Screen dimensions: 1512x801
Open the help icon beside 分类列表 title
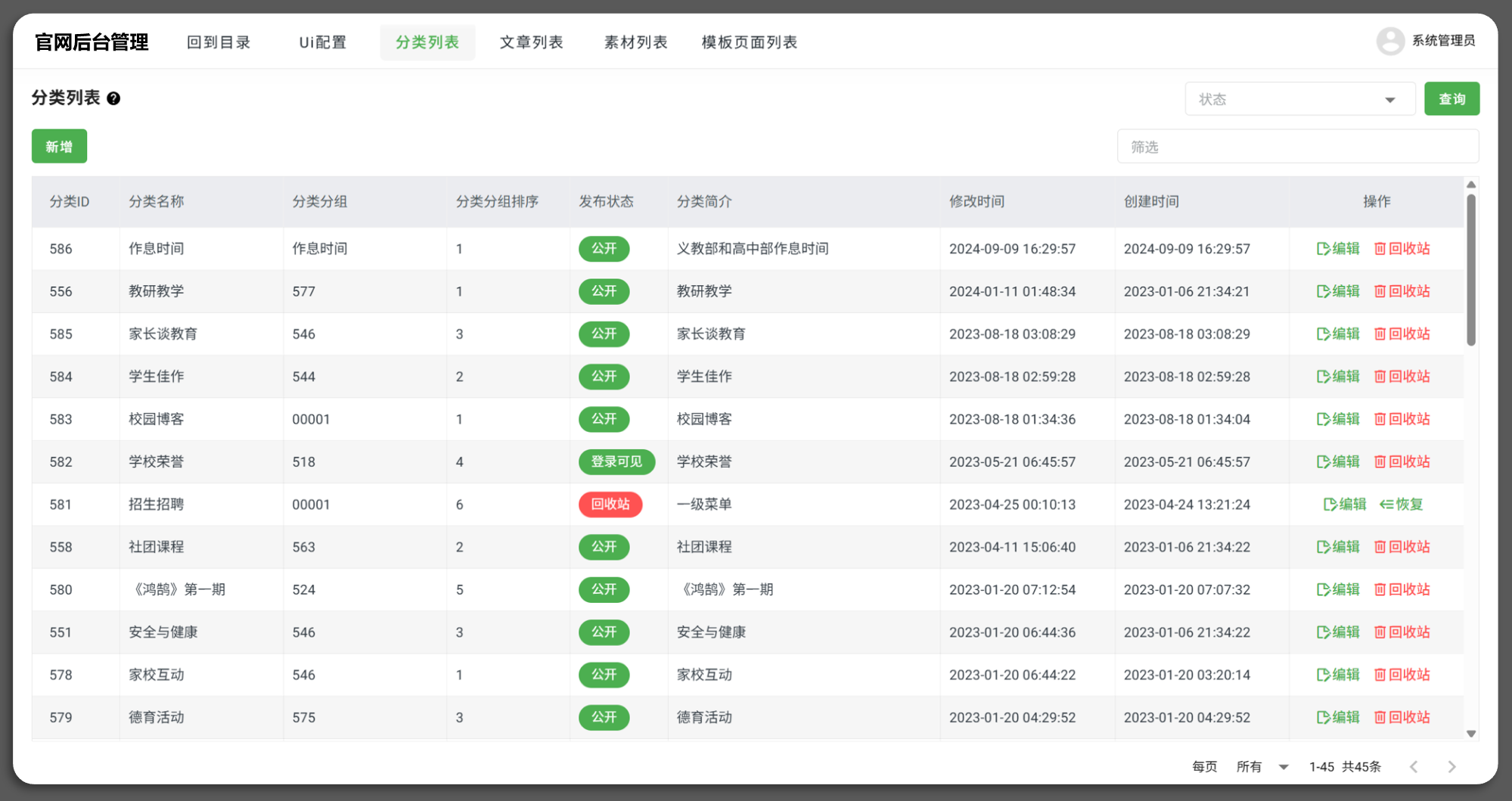point(113,98)
